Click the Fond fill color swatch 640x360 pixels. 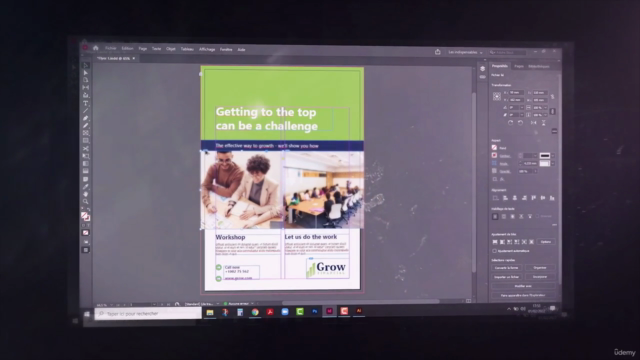pyautogui.click(x=494, y=148)
